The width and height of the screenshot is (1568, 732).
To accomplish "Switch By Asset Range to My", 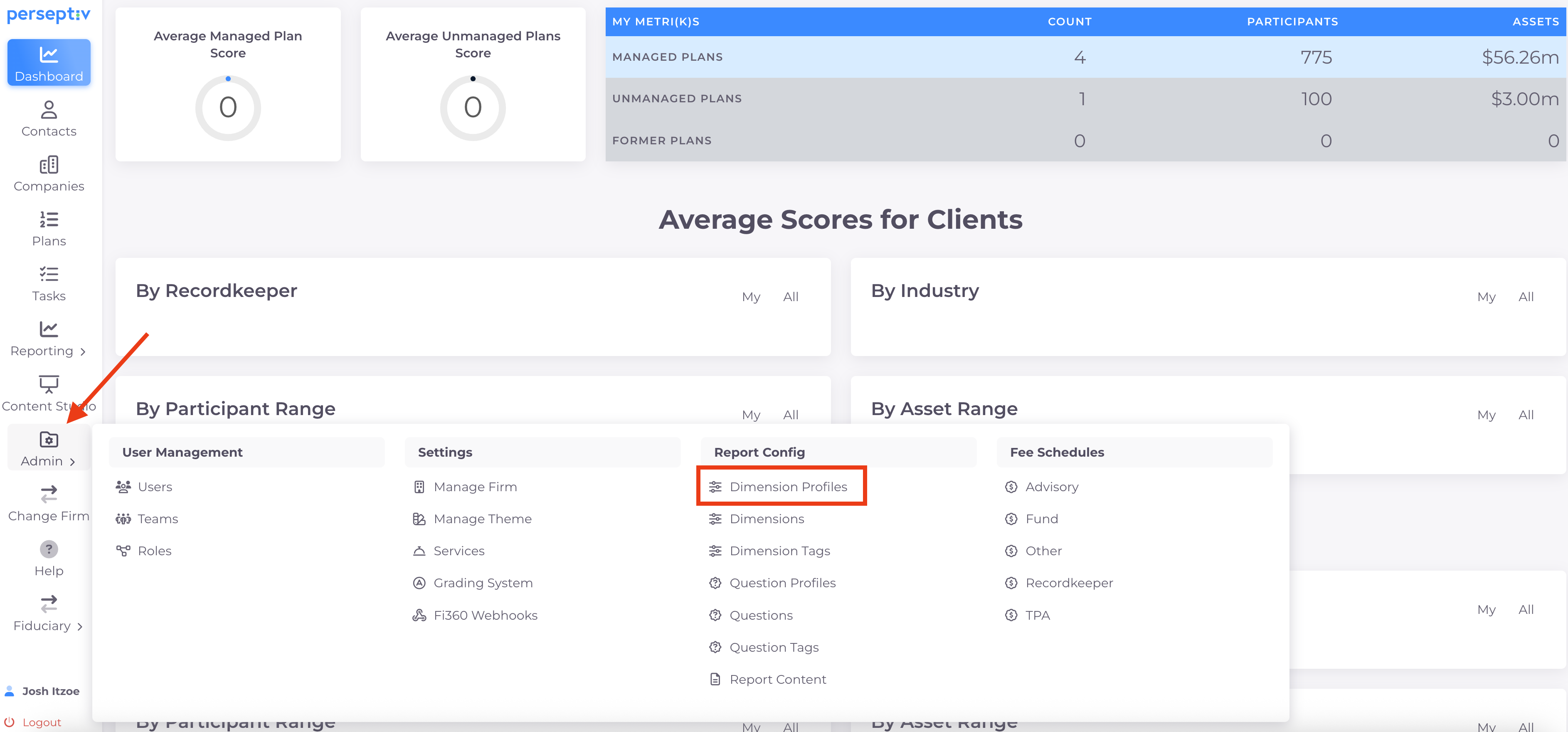I will (1486, 415).
